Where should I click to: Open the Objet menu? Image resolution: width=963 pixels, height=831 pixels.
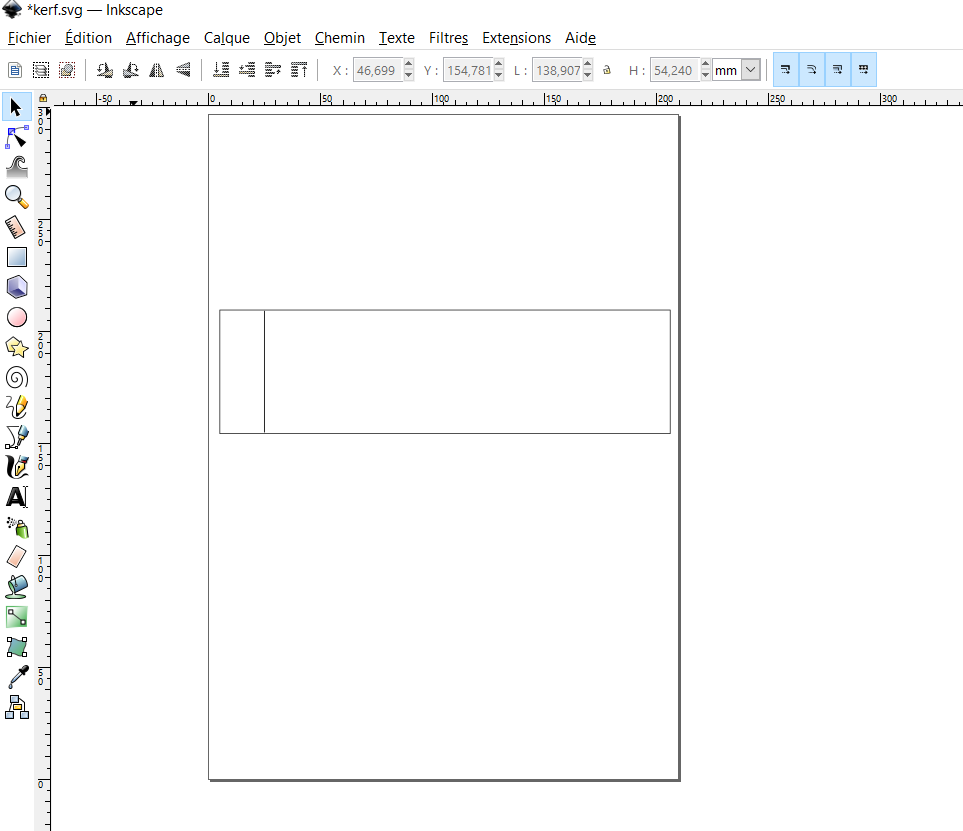coord(283,38)
